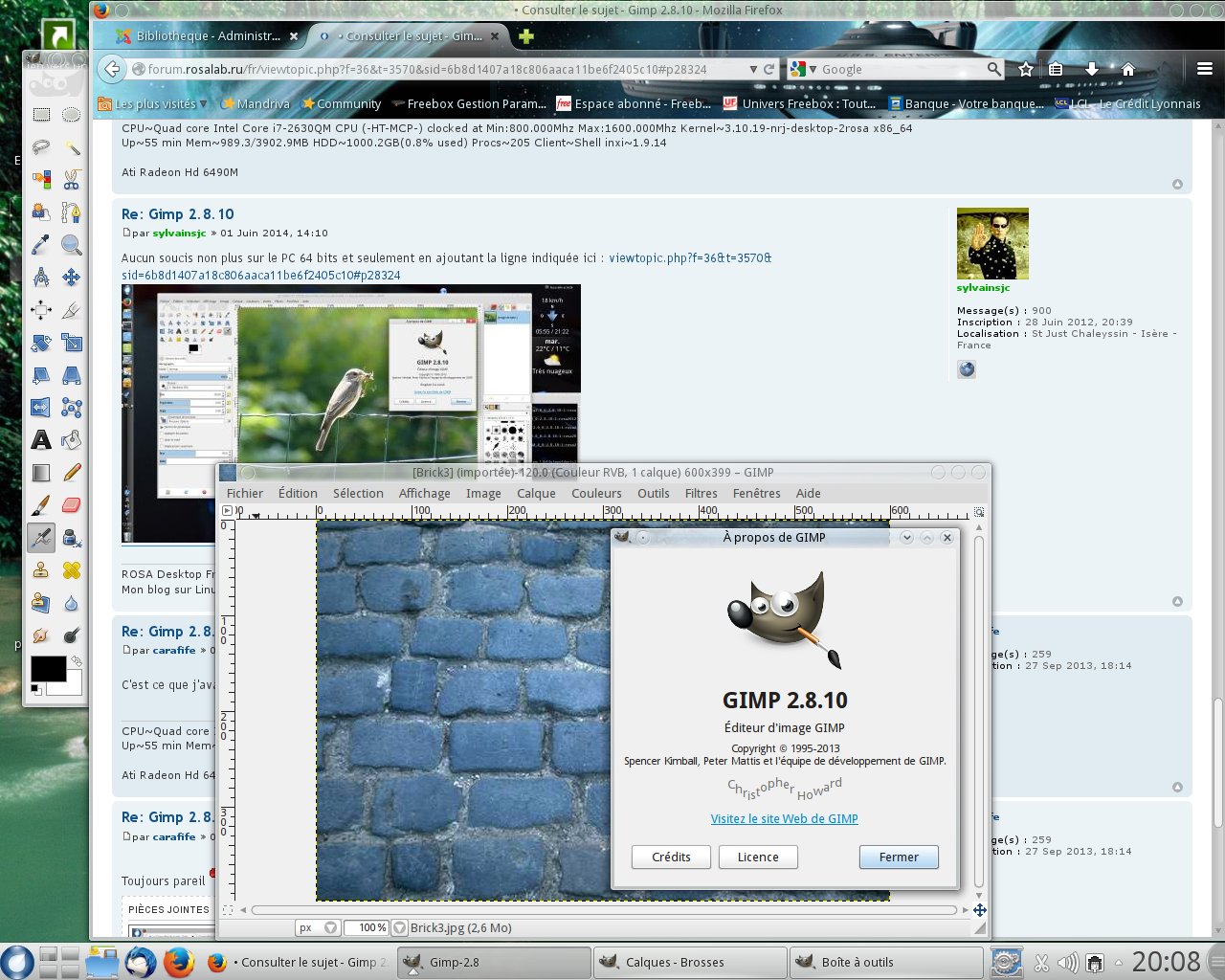Select the Ink tool
Viewport: 1225px width, 980px height.
point(72,538)
